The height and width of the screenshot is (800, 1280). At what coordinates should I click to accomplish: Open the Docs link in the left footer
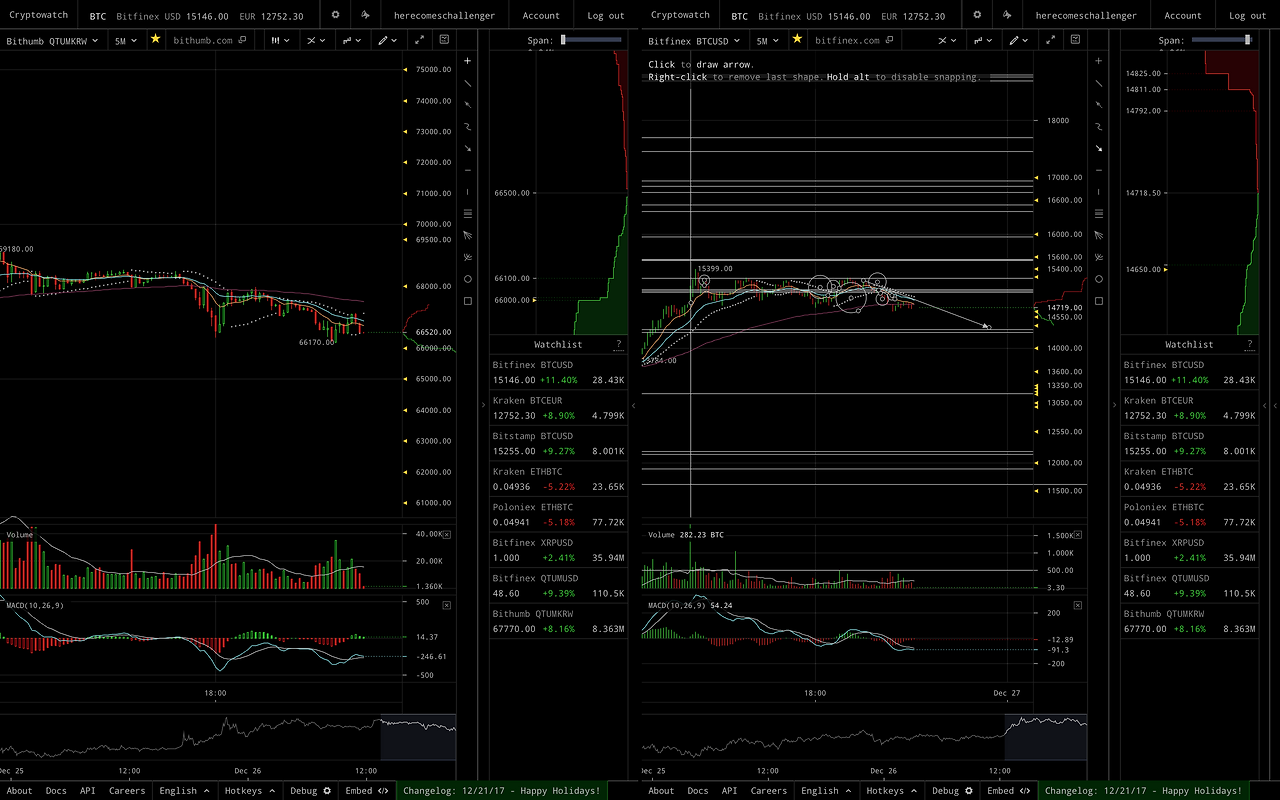tap(56, 791)
